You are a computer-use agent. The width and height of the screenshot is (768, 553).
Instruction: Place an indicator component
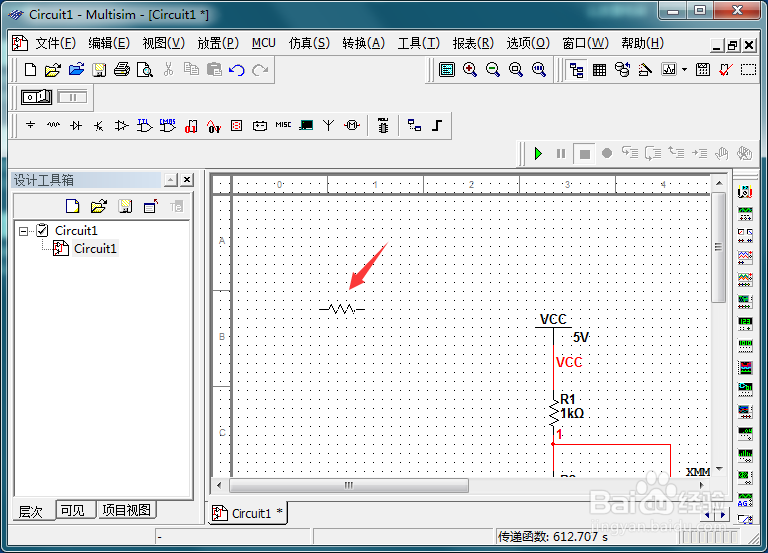237,126
